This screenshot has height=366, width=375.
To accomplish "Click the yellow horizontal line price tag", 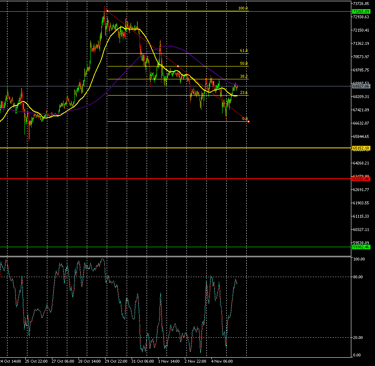I will (x=361, y=148).
